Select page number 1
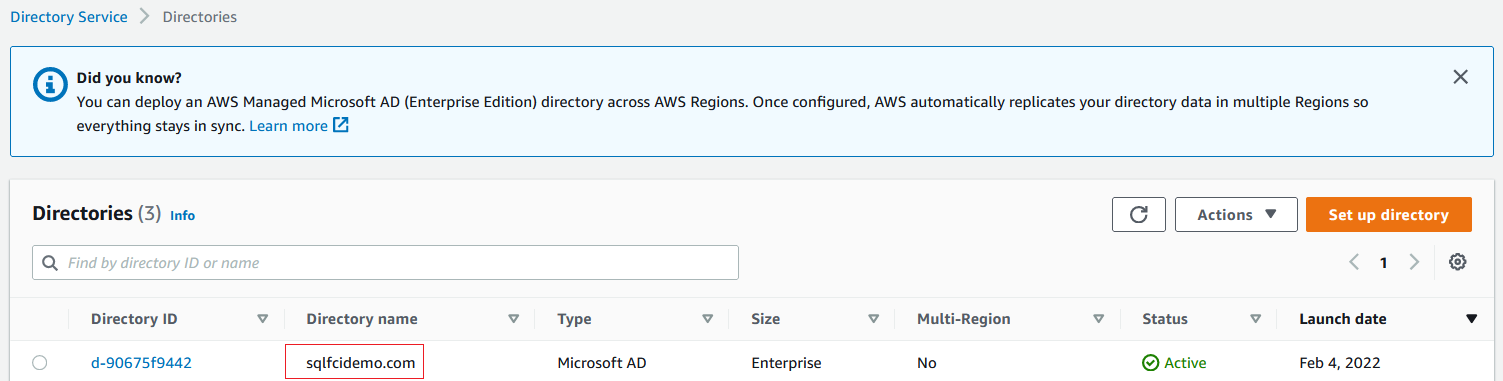1503x381 pixels. (x=1384, y=263)
